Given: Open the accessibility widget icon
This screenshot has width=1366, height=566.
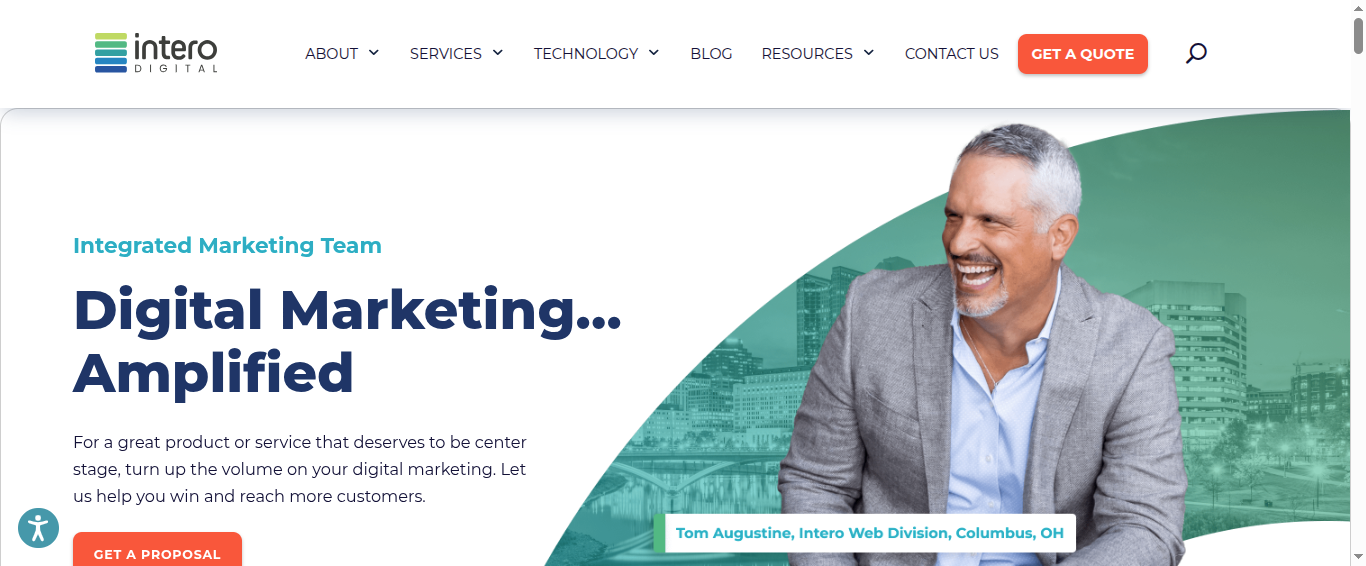Looking at the screenshot, I should pyautogui.click(x=38, y=528).
